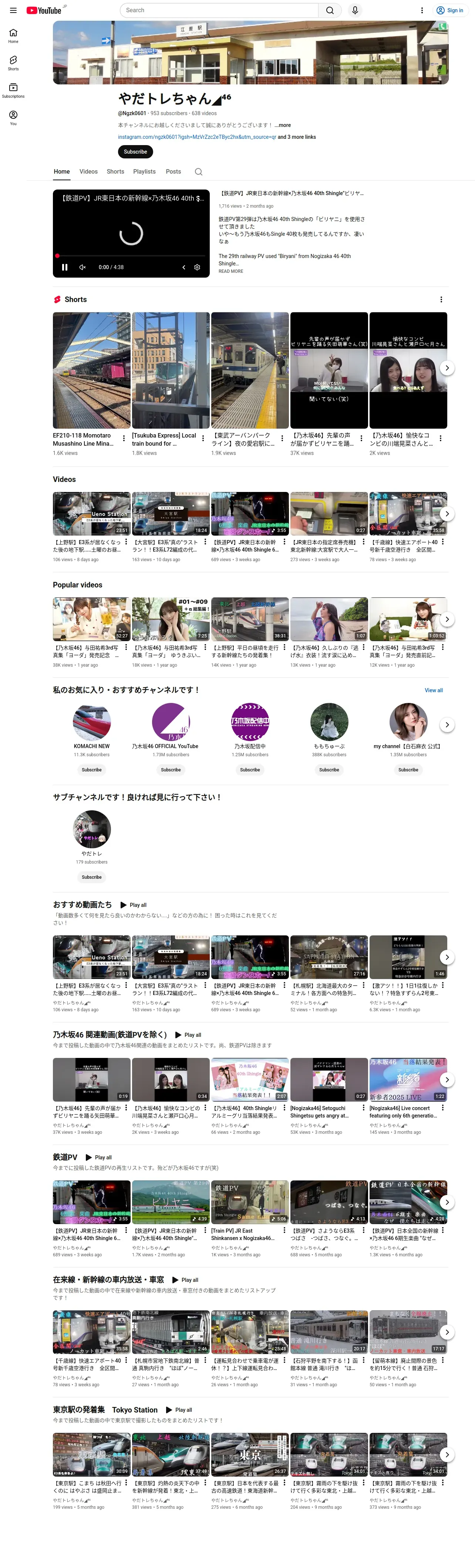Click the search magnifier button
The height and width of the screenshot is (1568, 475).
click(330, 10)
